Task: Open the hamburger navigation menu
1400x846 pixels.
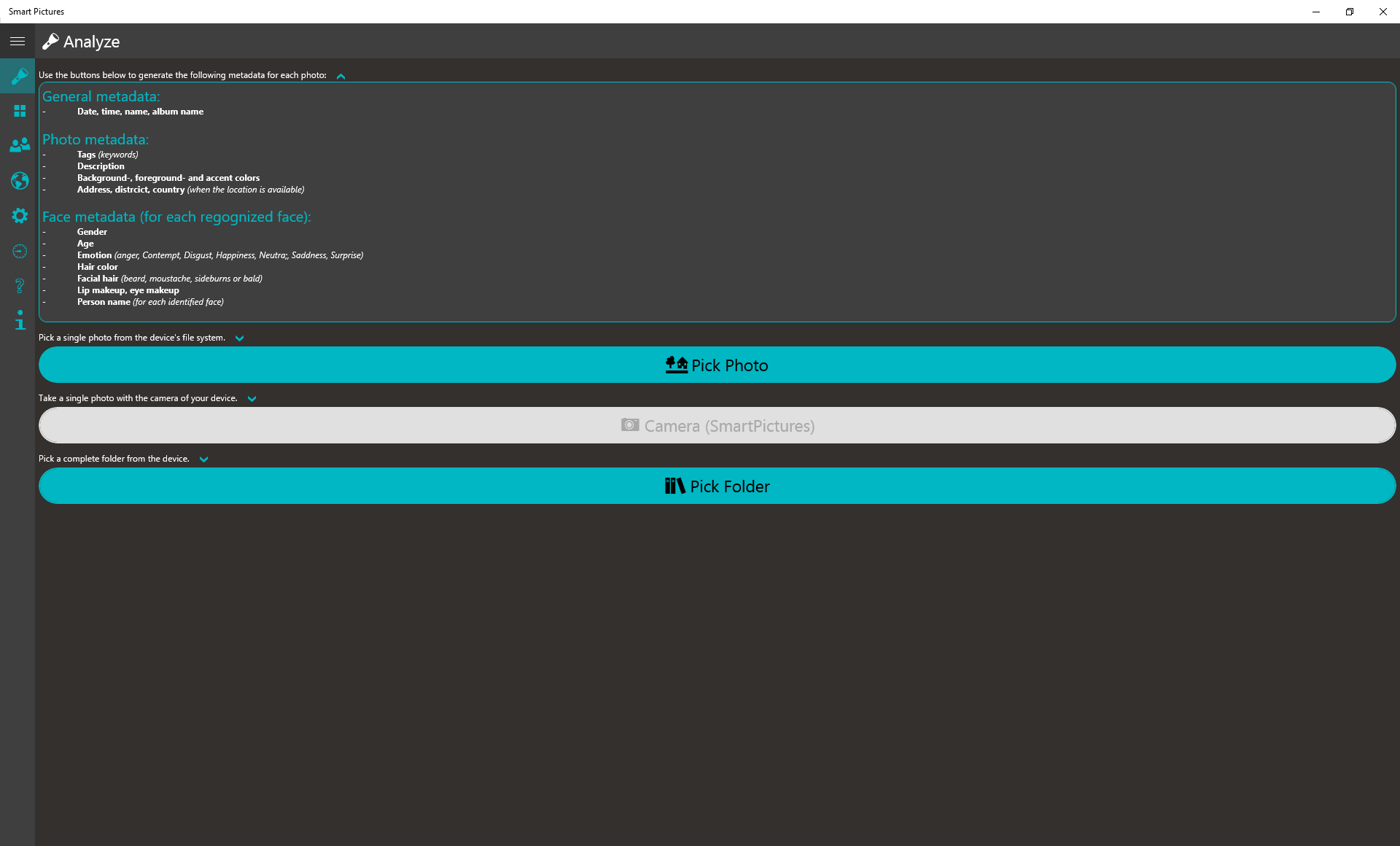Action: pos(17,42)
